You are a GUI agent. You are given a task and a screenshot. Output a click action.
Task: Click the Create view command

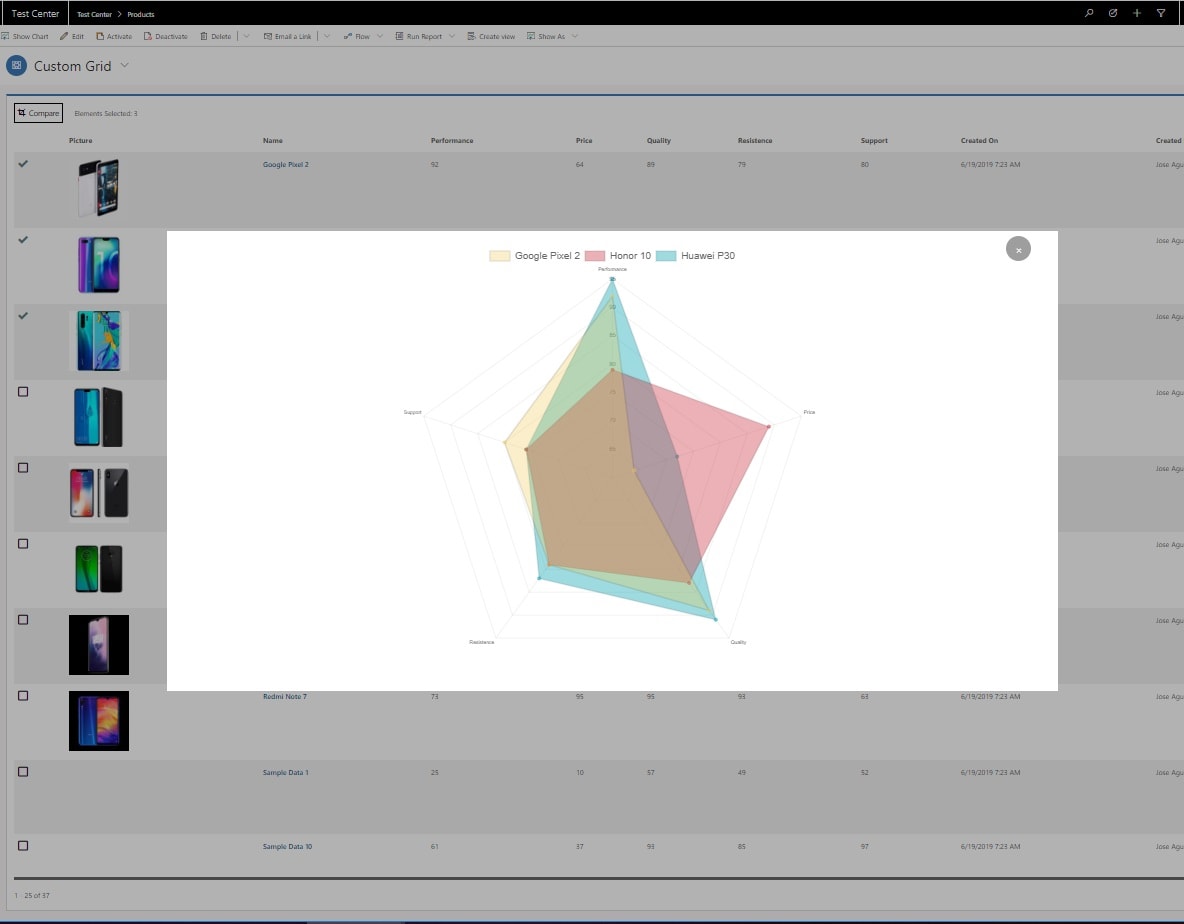491,36
